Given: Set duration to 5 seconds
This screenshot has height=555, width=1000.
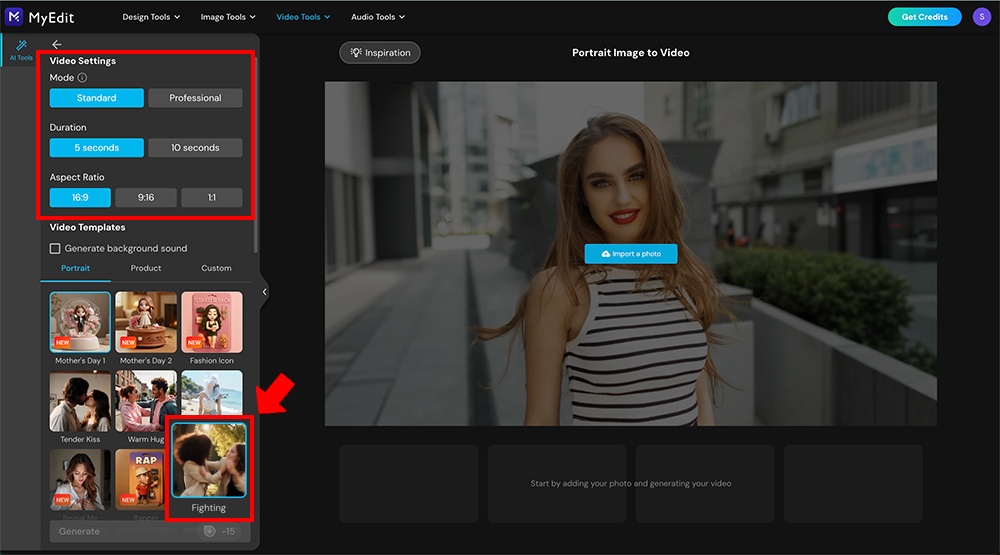Looking at the screenshot, I should (x=96, y=147).
